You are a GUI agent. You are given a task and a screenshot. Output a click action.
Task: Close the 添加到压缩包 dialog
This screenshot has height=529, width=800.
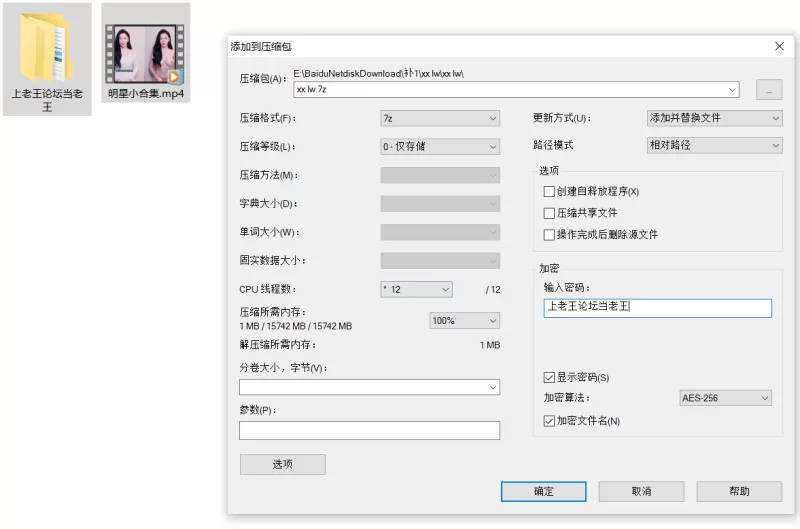click(x=779, y=47)
